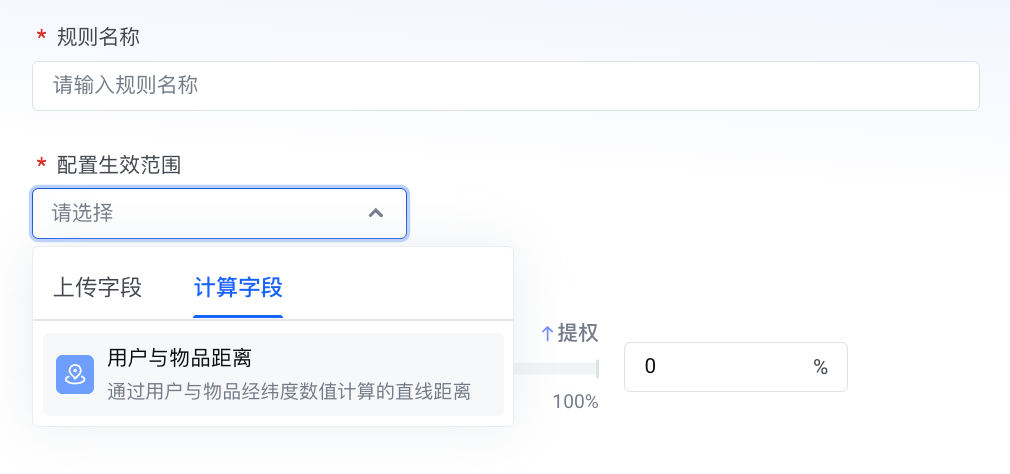
Task: Switch to the 上传字段 tab
Action: click(97, 288)
